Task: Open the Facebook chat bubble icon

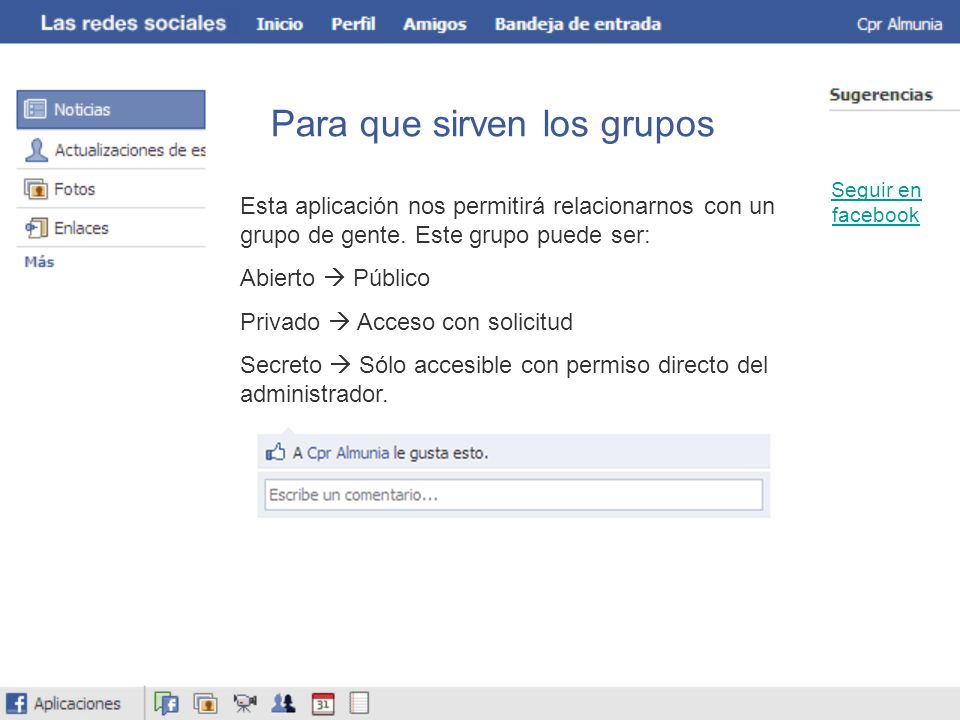Action: (166, 703)
